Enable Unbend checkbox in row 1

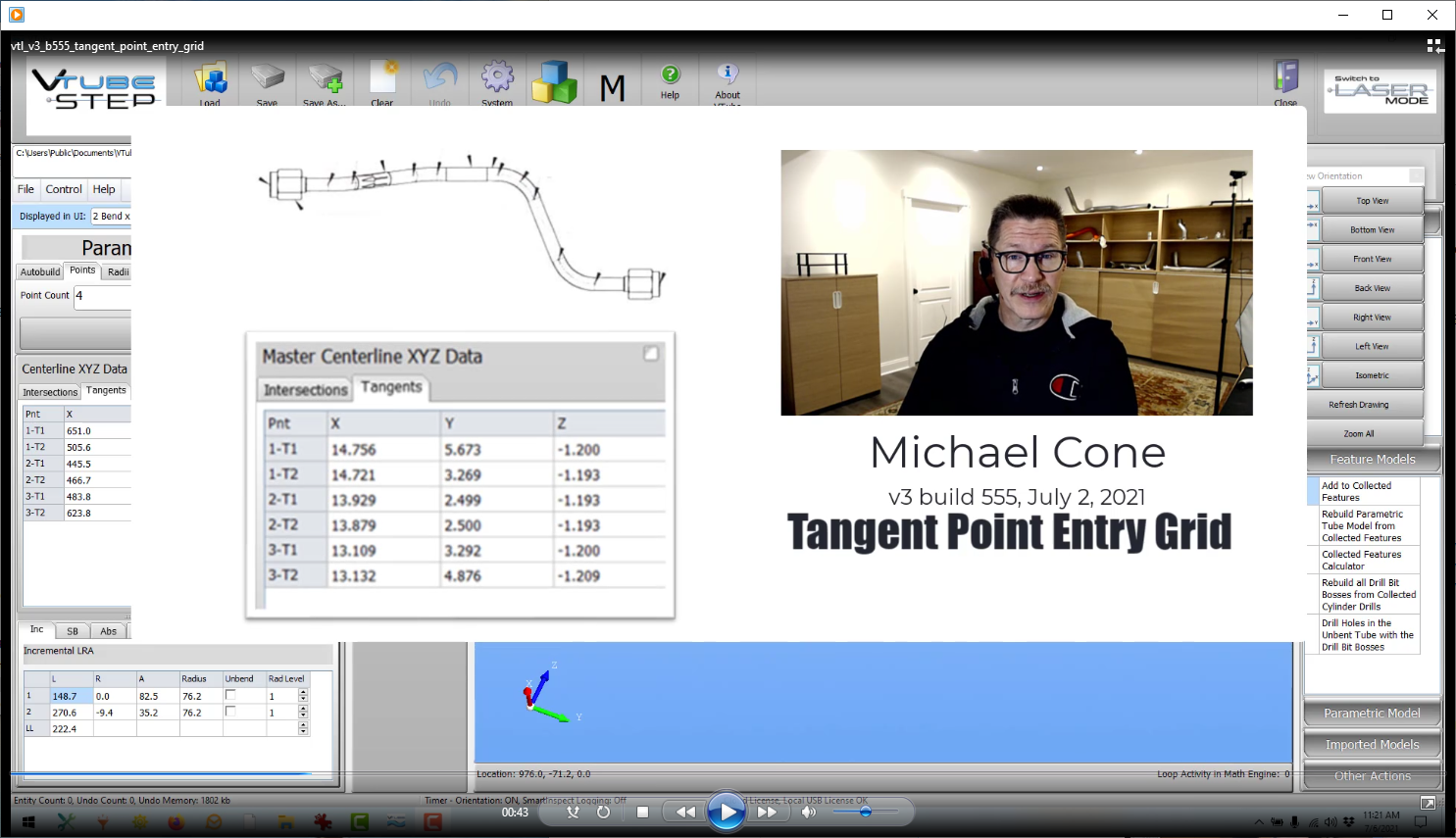click(230, 695)
